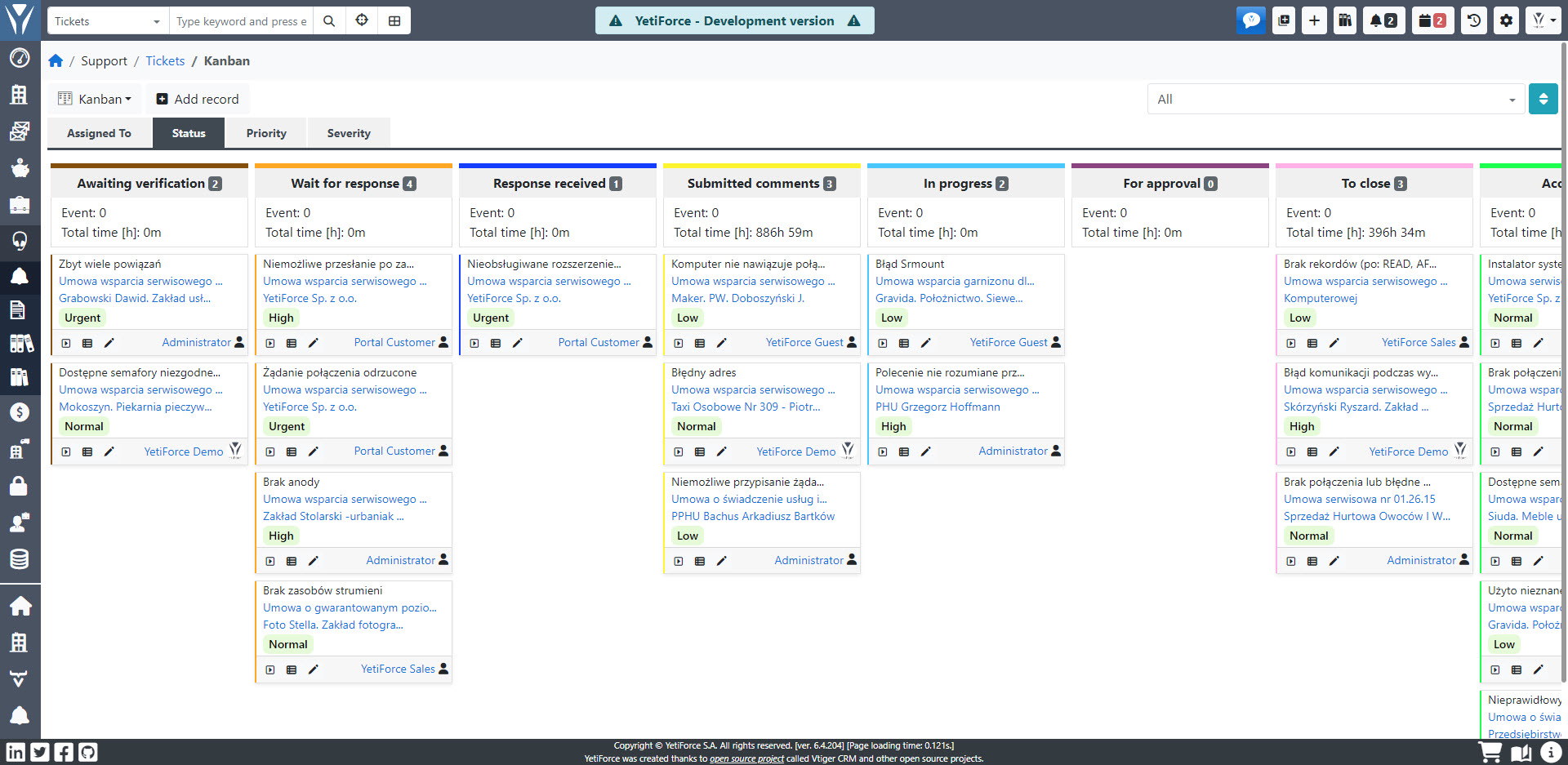This screenshot has height=765, width=1568.
Task: Open the books library icon in top bar
Action: coord(1345,20)
